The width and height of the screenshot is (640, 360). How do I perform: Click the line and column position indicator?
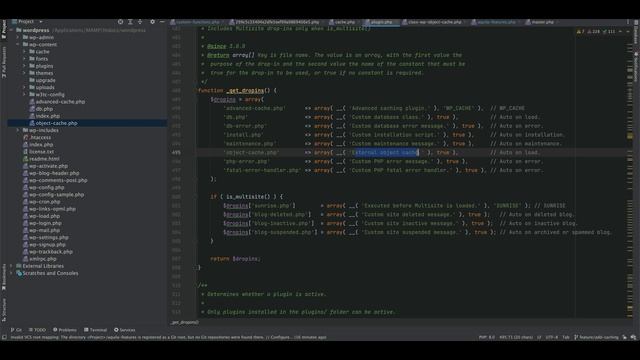tap(516, 338)
